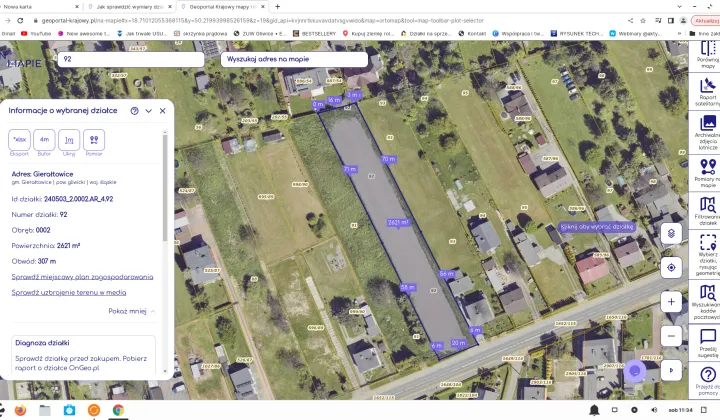The image size is (720, 420).
Task: Switch to Jak sprawdzić wymiary tab
Action: pyautogui.click(x=129, y=7)
